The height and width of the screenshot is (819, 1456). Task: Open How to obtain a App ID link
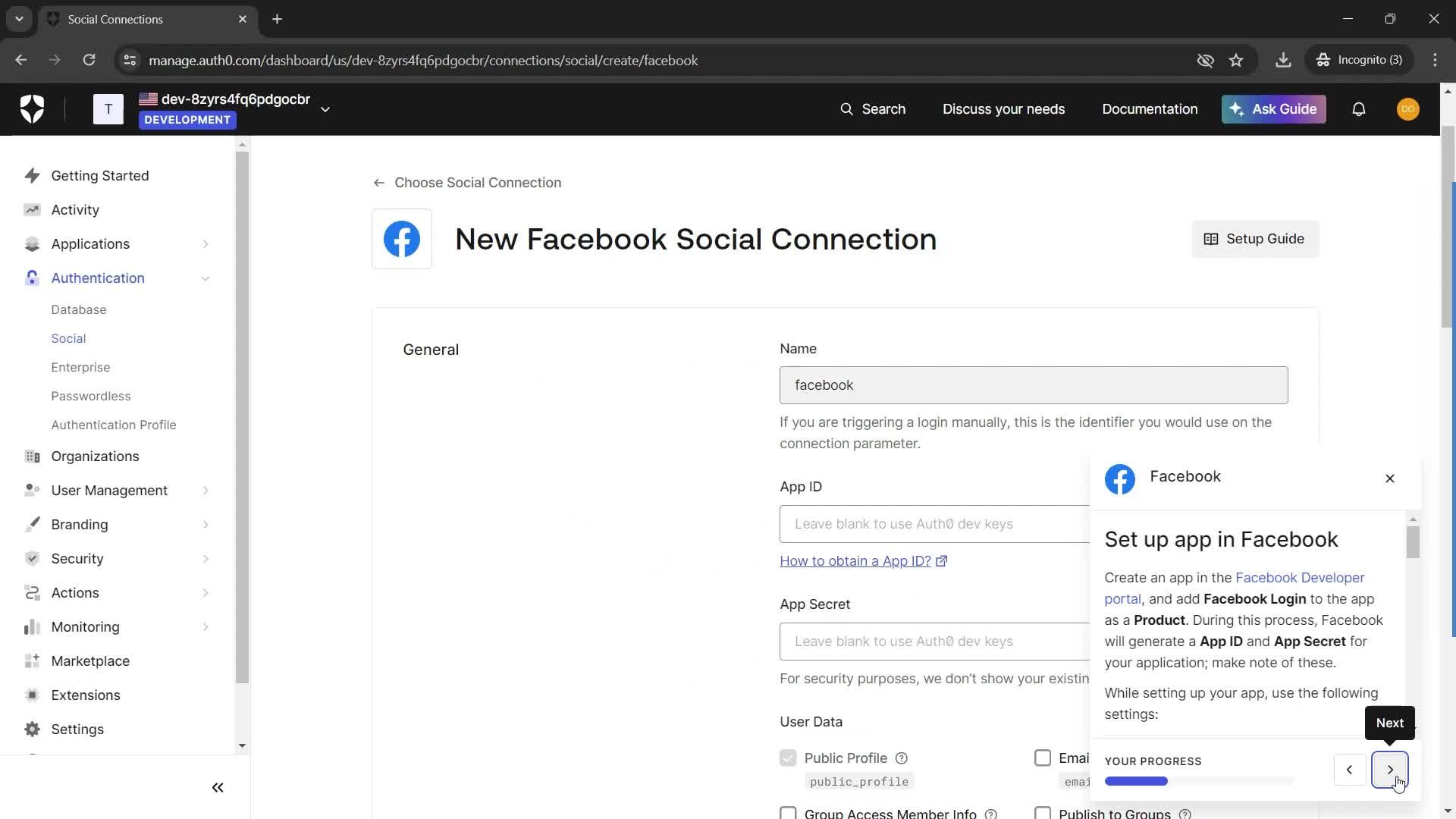coord(864,561)
